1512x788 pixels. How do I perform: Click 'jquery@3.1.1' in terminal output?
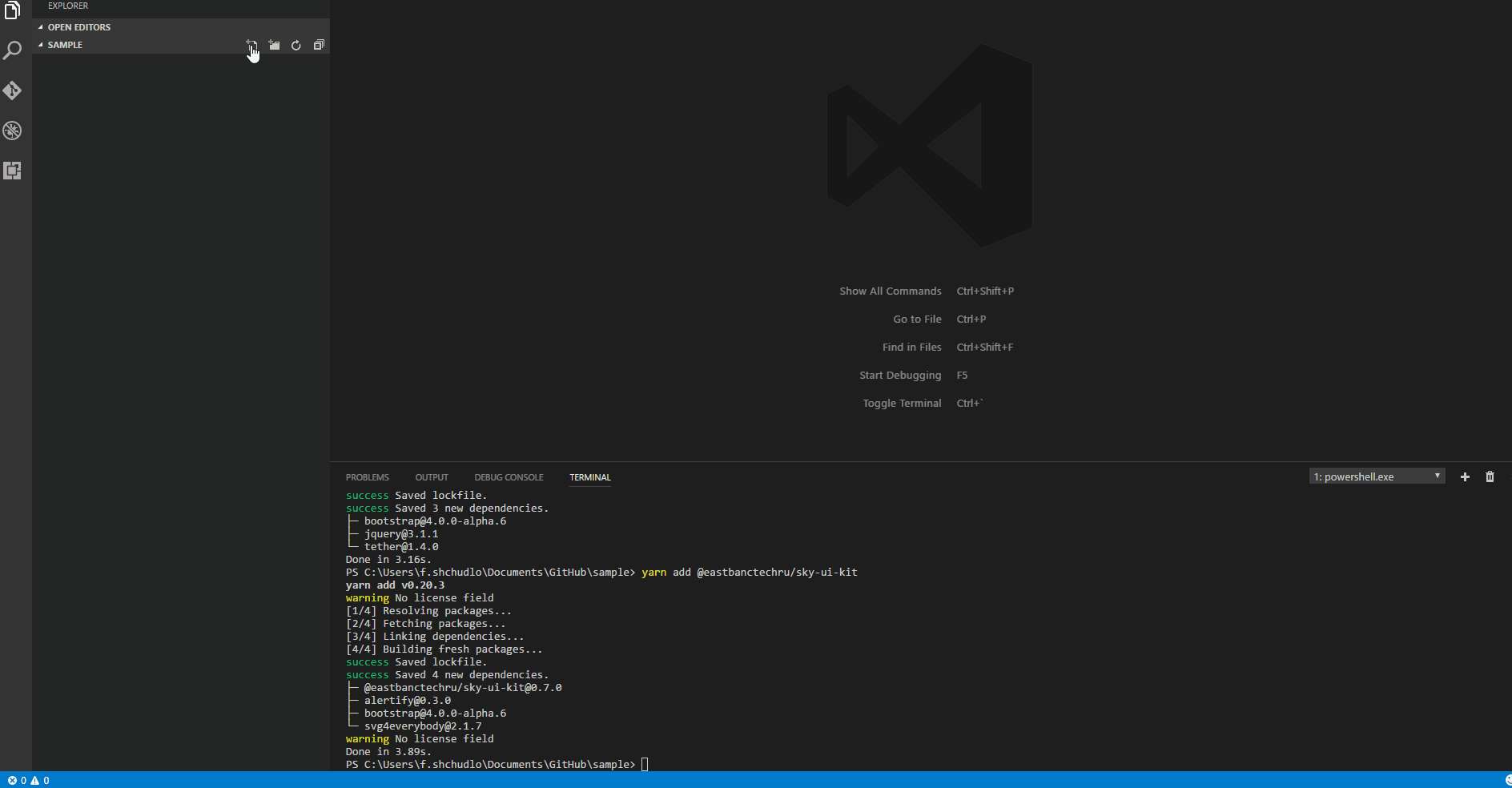[x=401, y=534]
